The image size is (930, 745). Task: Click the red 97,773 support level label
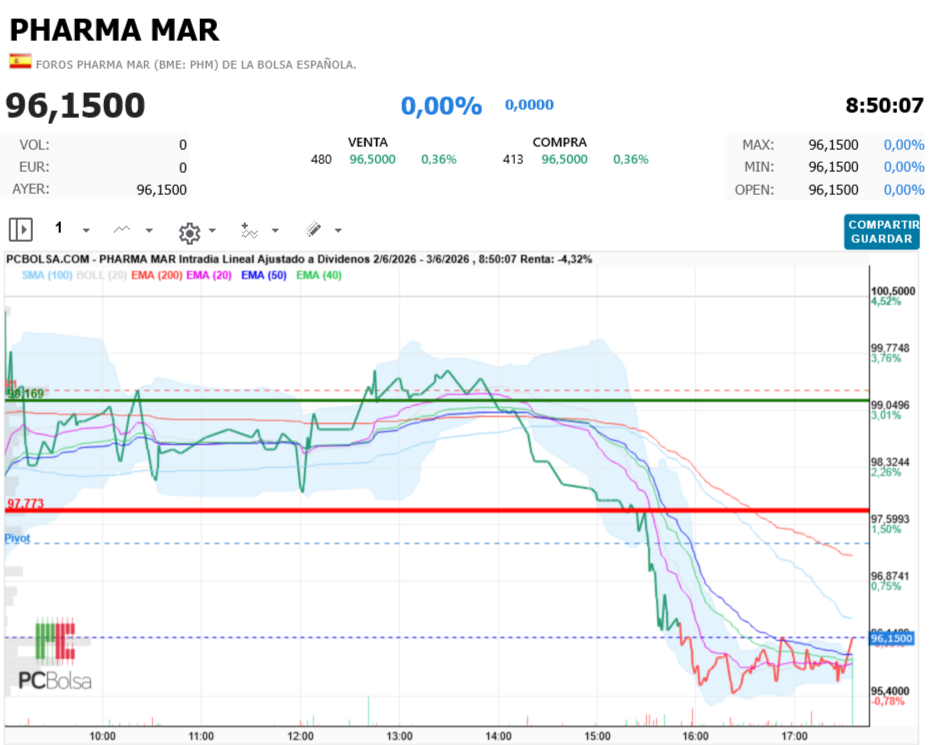tap(25, 503)
